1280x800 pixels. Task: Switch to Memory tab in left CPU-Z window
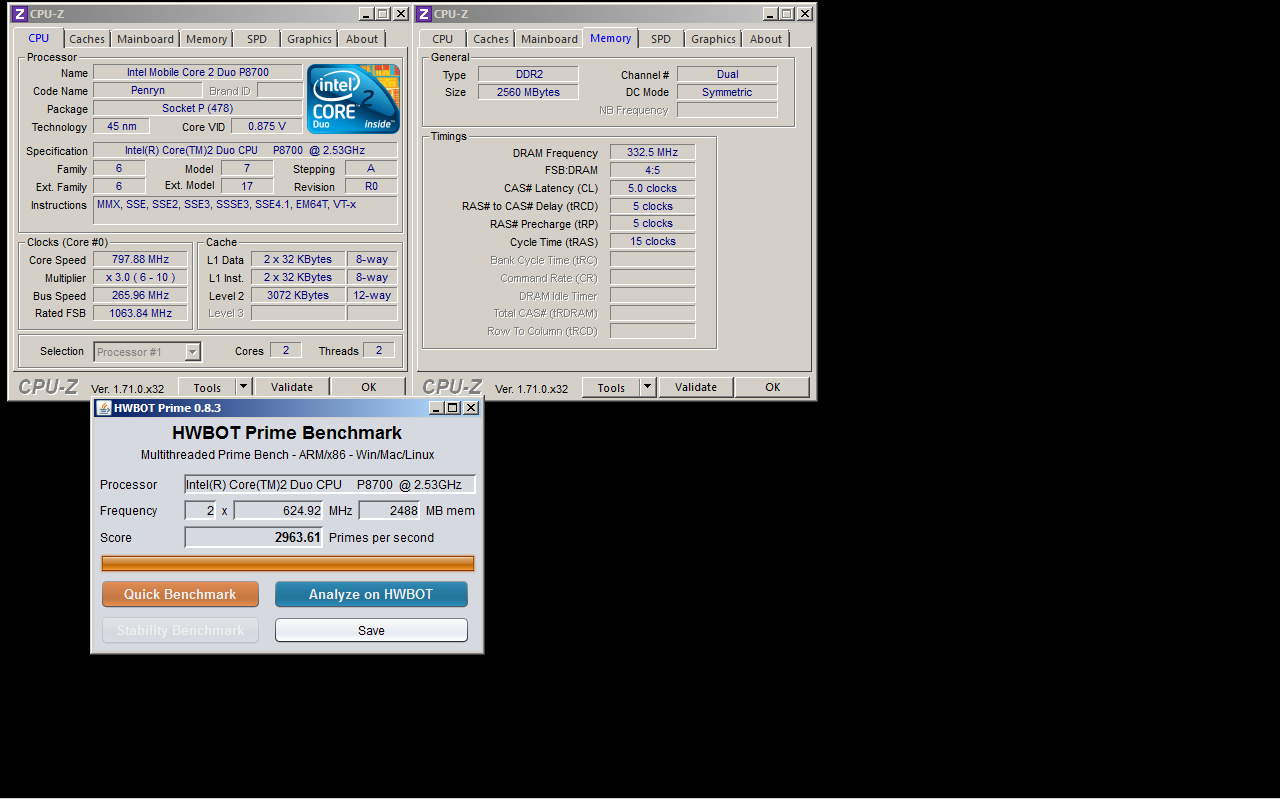pos(206,39)
